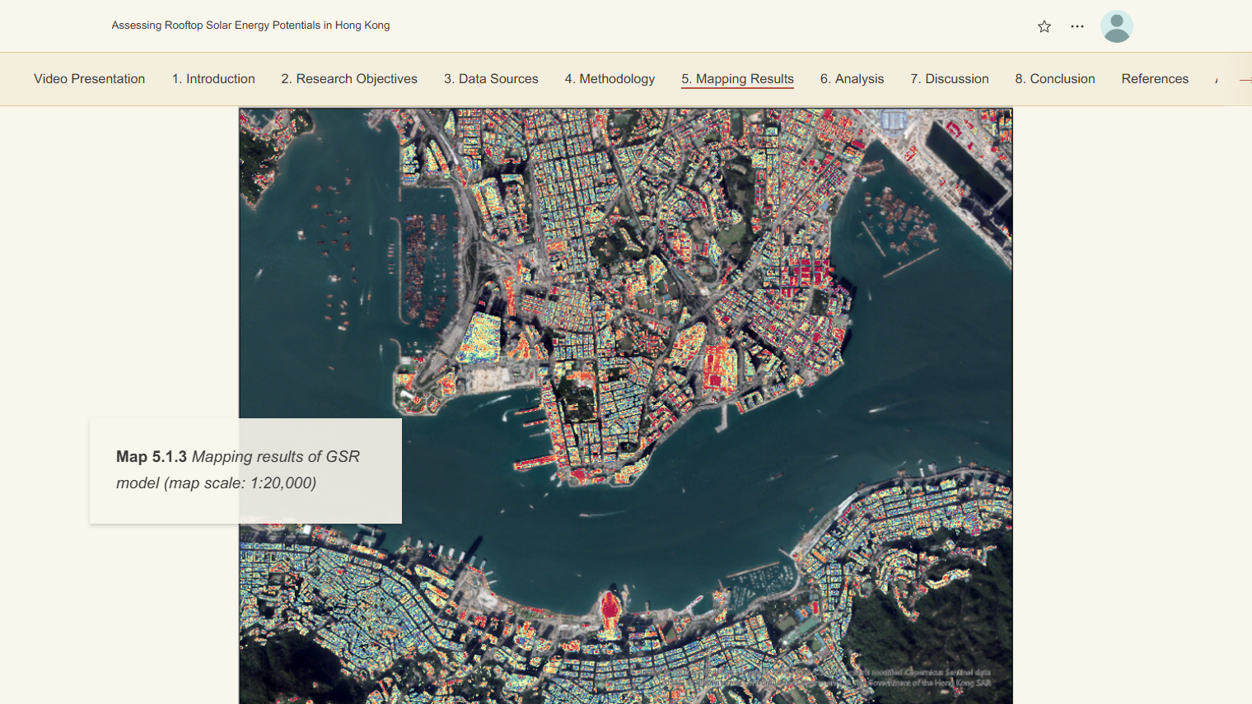
Task: Select the 3. Data Sources tab
Action: pyautogui.click(x=491, y=79)
